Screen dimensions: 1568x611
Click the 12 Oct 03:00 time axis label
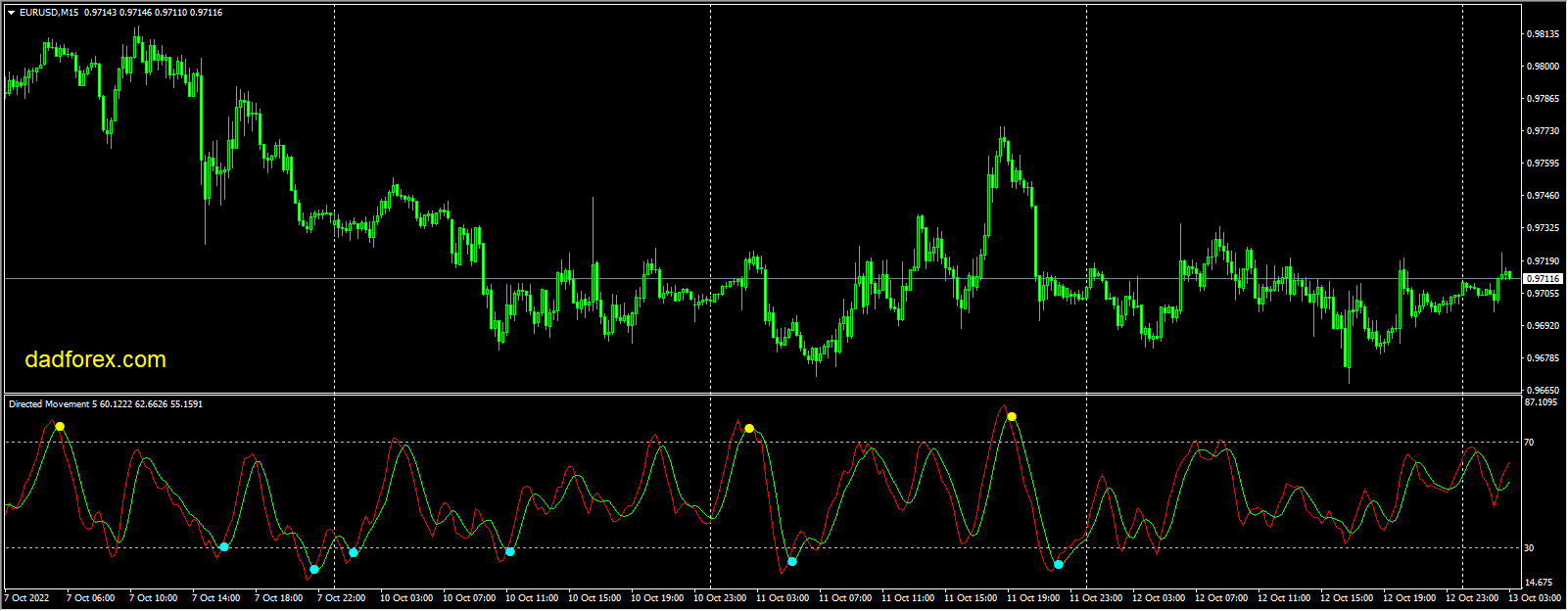point(1159,598)
